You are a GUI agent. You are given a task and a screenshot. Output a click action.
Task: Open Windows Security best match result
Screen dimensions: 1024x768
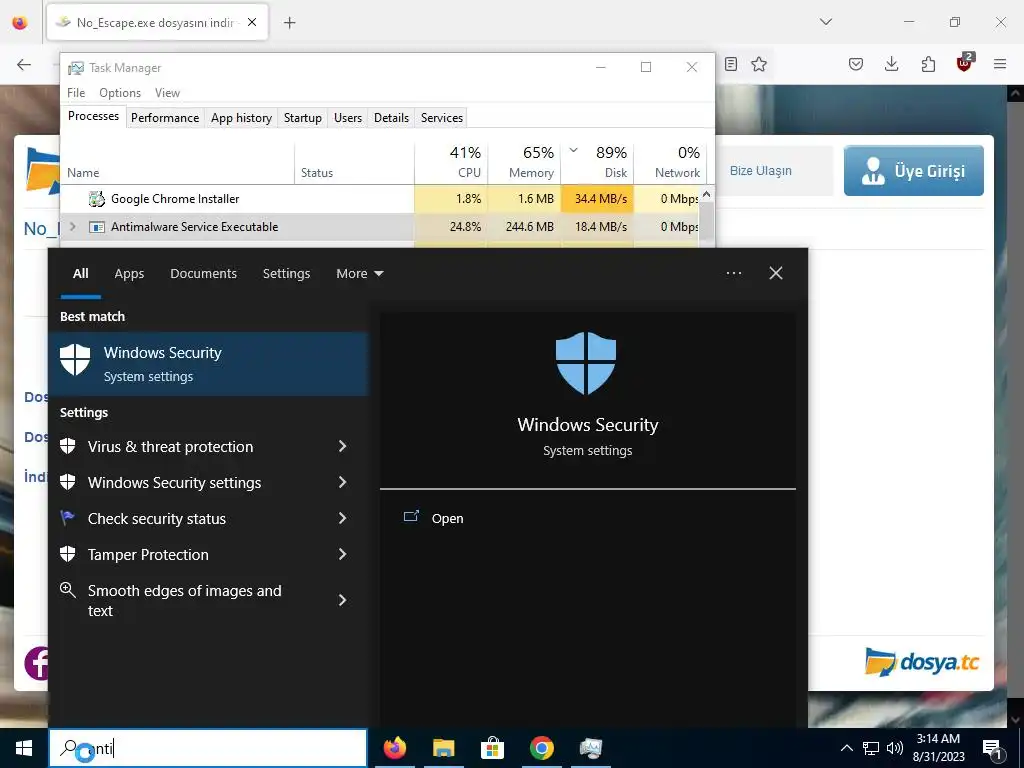208,364
